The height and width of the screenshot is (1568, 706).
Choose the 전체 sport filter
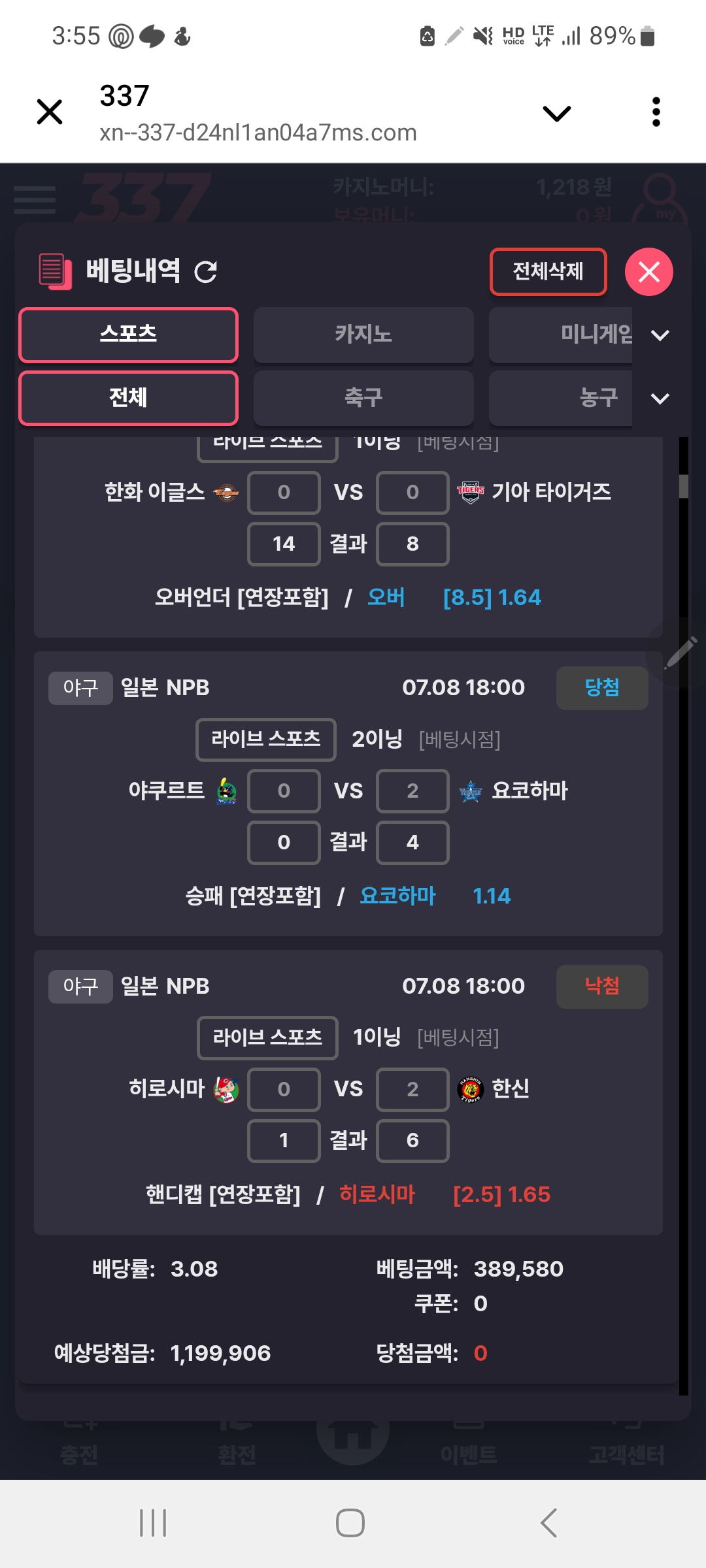pyautogui.click(x=128, y=398)
